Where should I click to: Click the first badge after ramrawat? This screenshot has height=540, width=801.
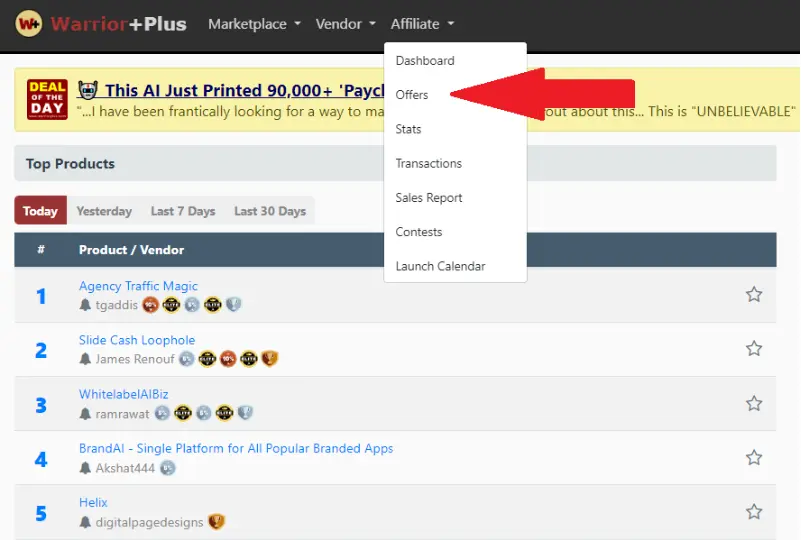click(162, 413)
